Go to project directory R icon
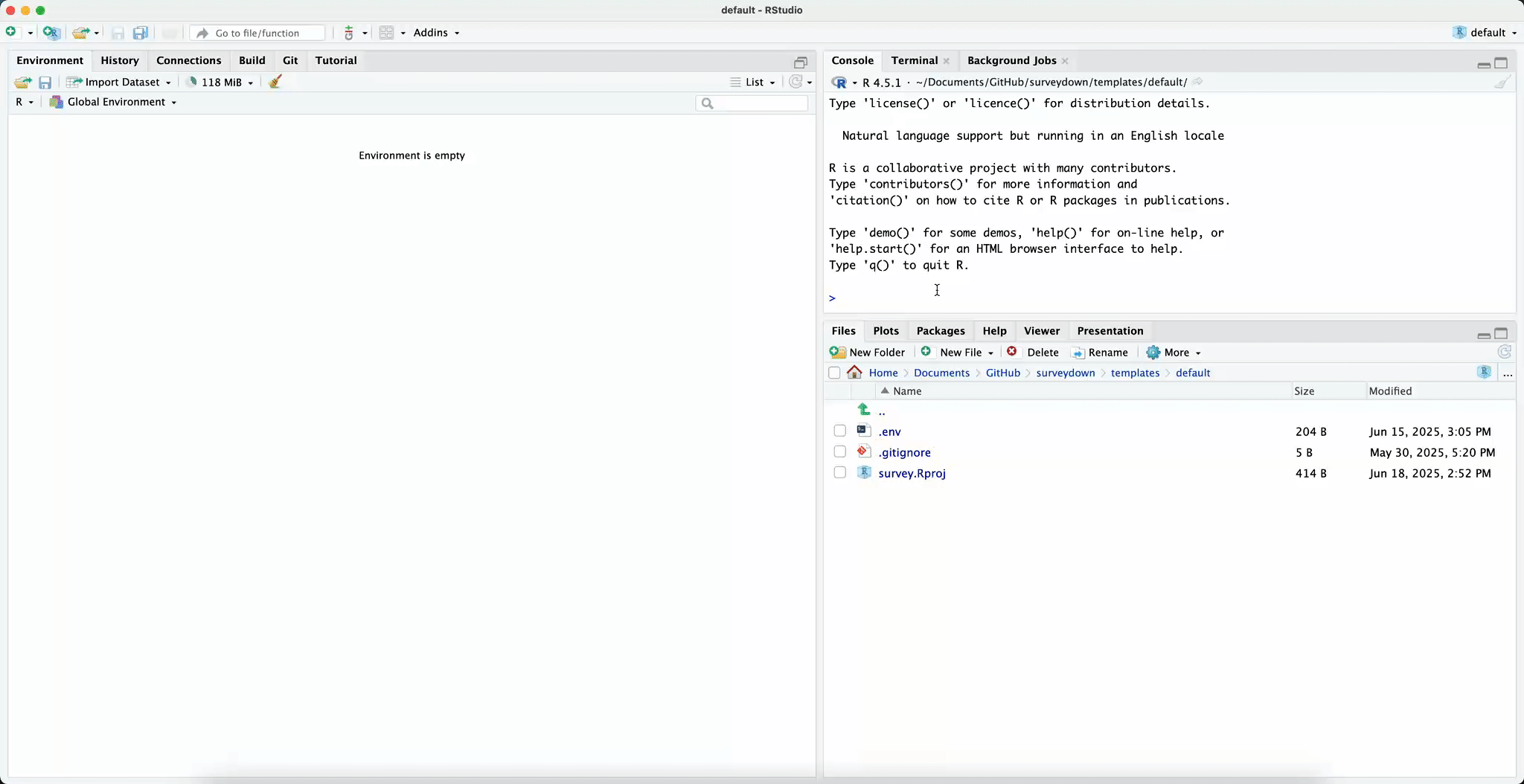 (x=1484, y=373)
